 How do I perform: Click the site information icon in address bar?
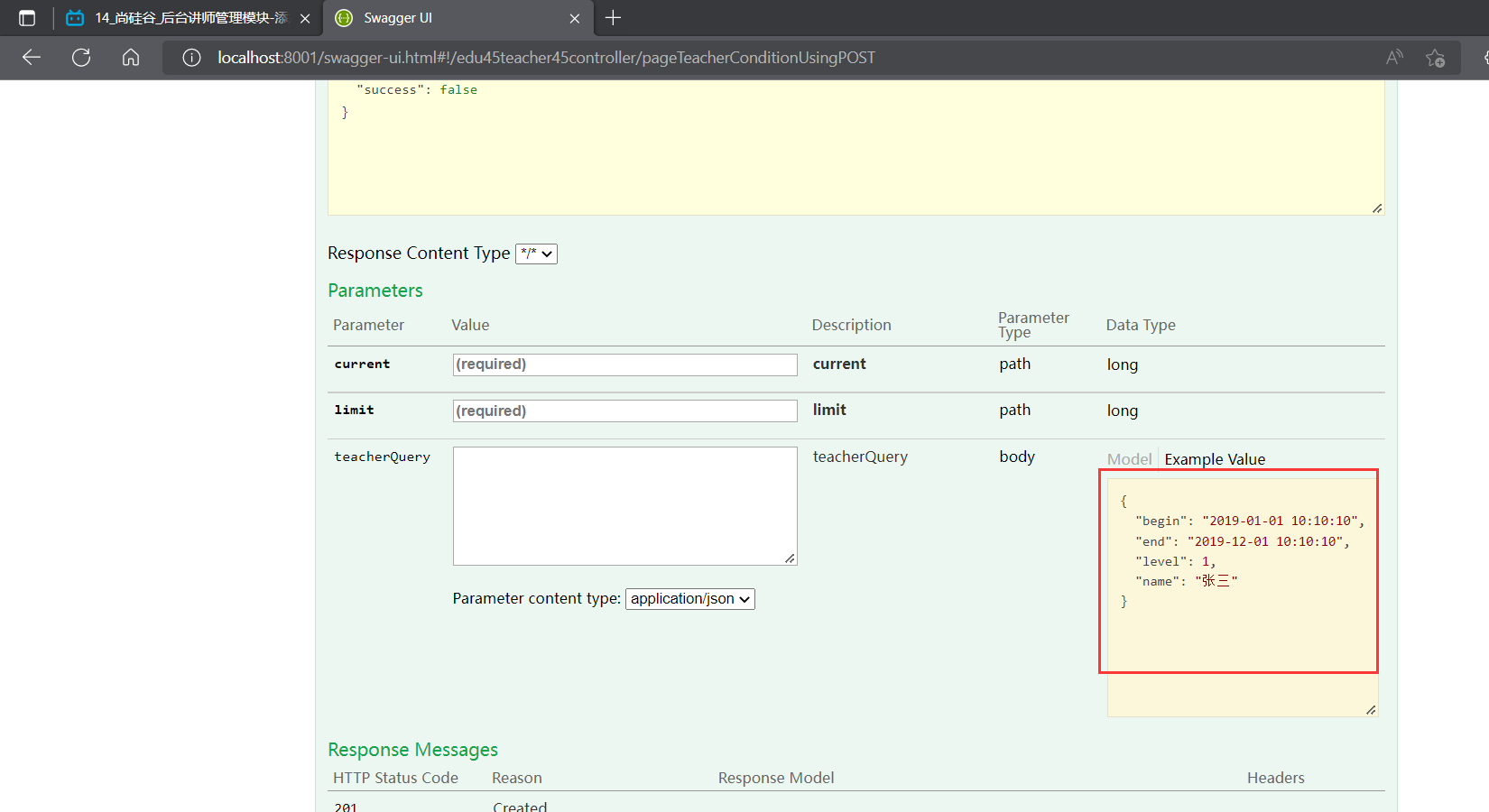[x=191, y=58]
